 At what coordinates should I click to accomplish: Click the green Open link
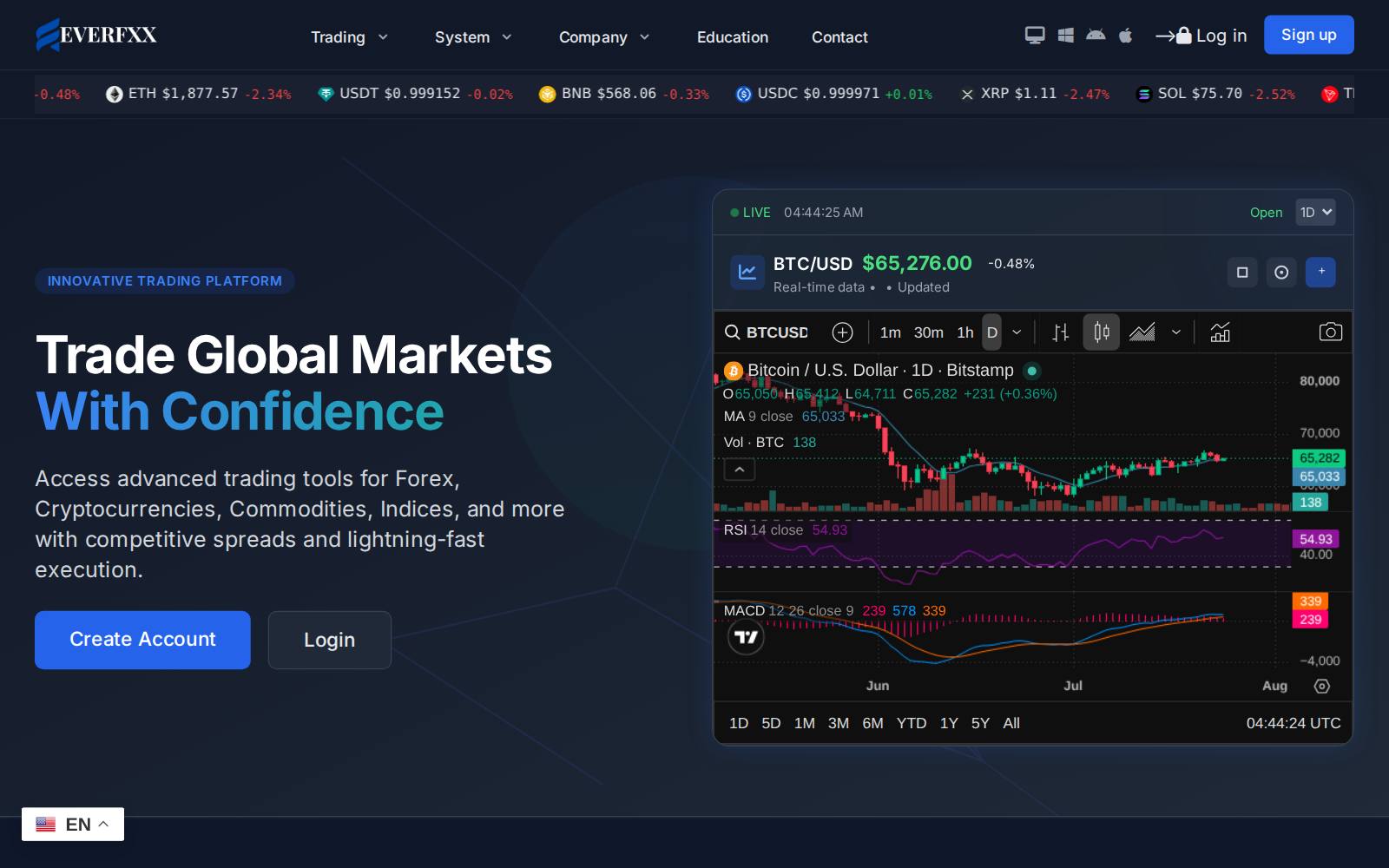(x=1266, y=213)
